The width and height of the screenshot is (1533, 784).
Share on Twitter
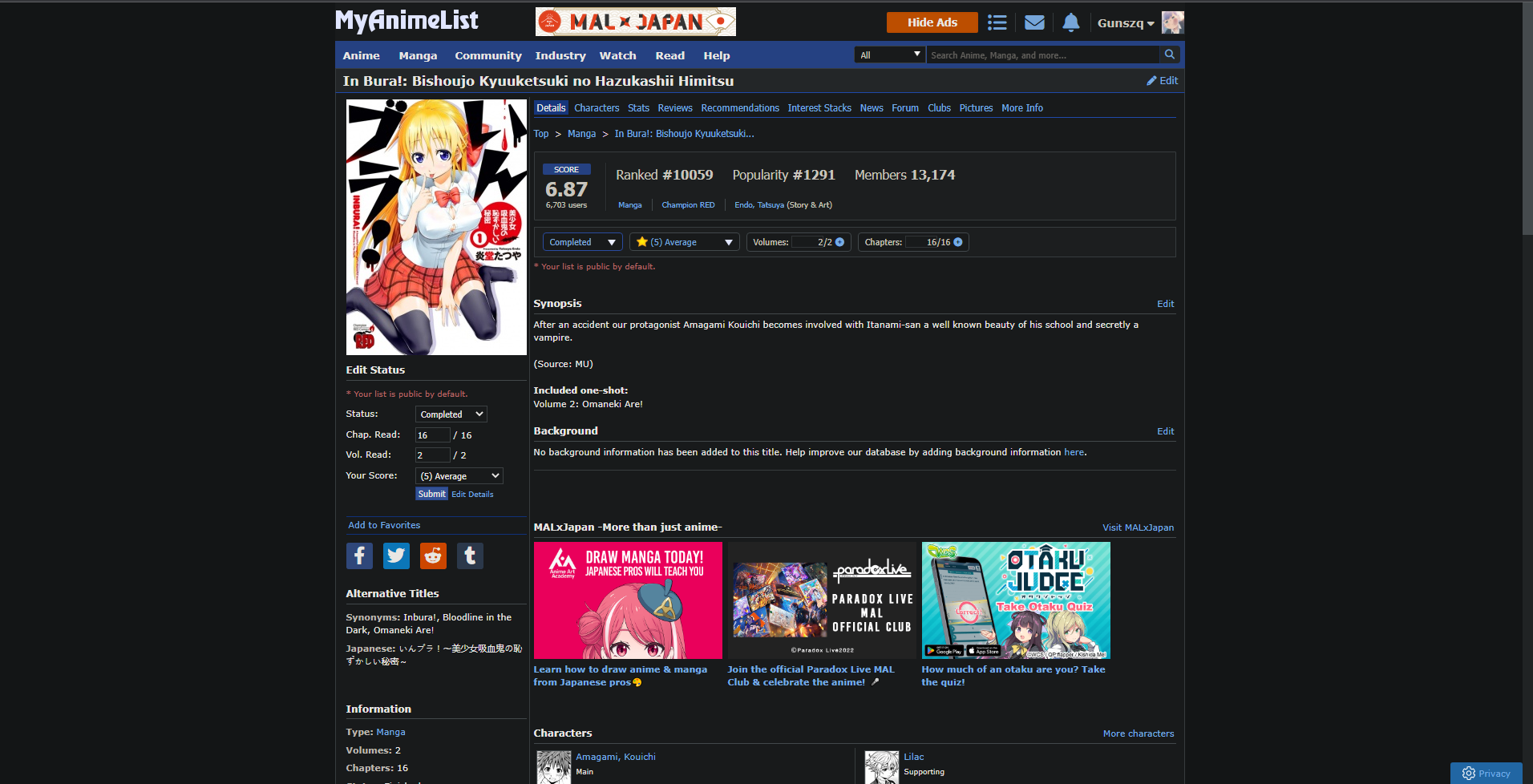tap(396, 556)
